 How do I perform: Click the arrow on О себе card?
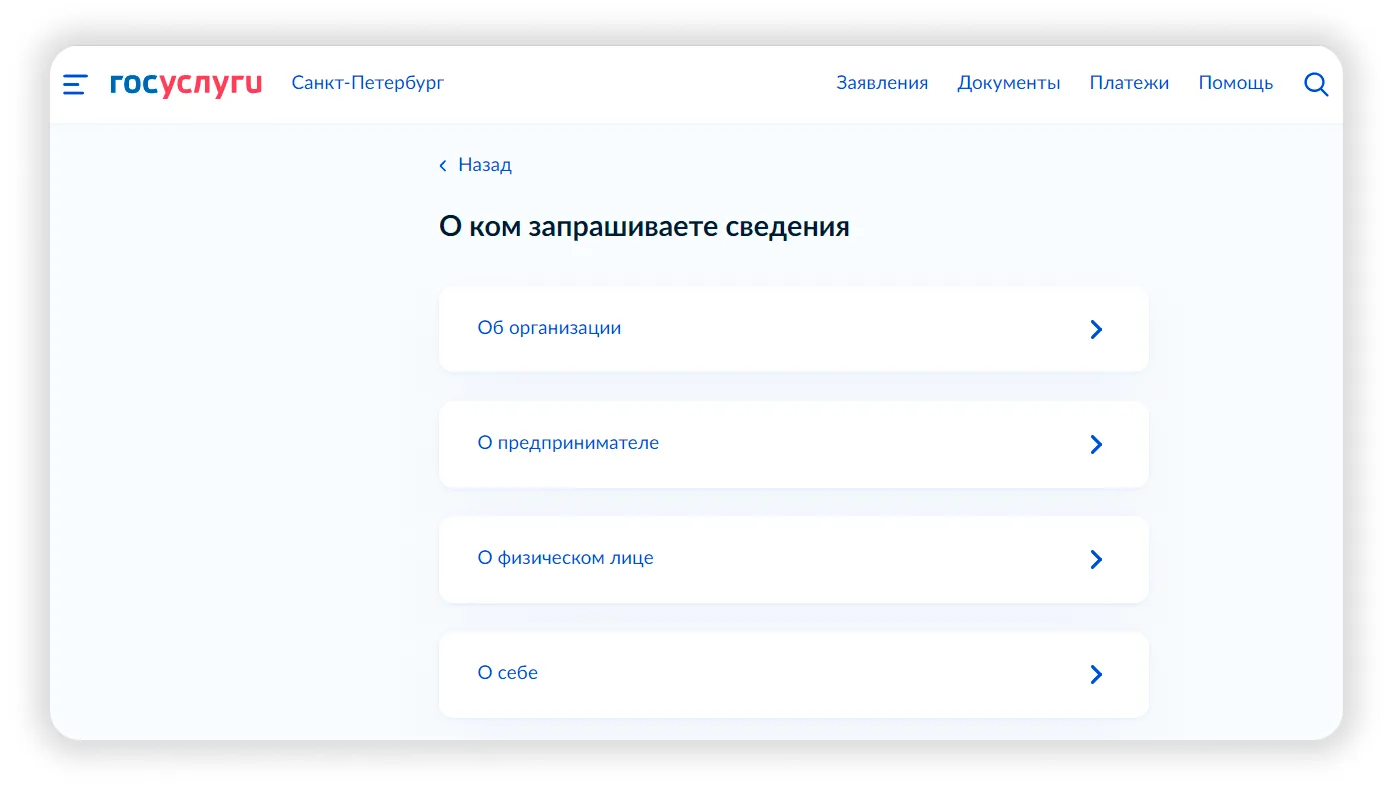point(1096,674)
